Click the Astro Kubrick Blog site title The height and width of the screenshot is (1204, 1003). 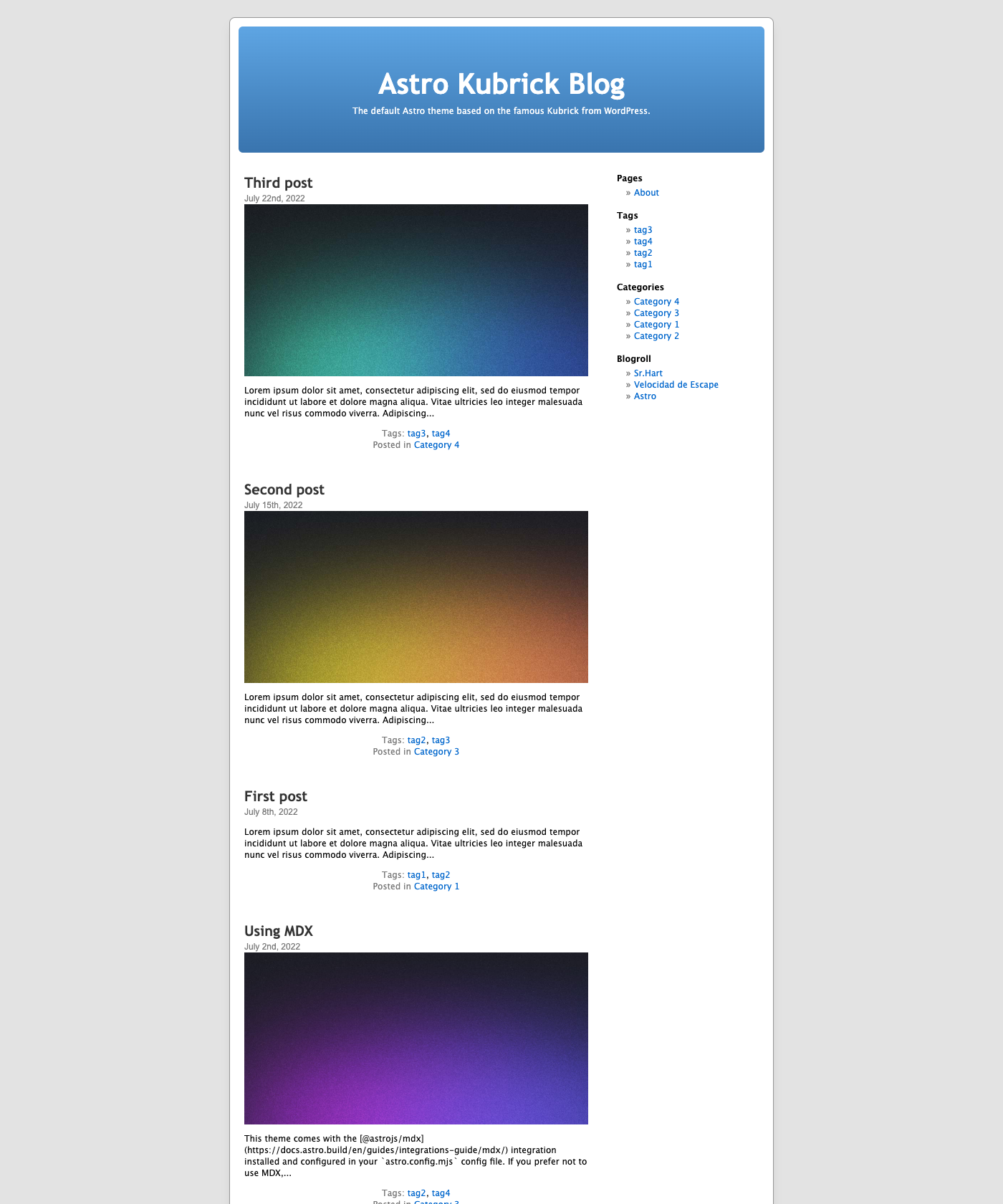click(501, 84)
